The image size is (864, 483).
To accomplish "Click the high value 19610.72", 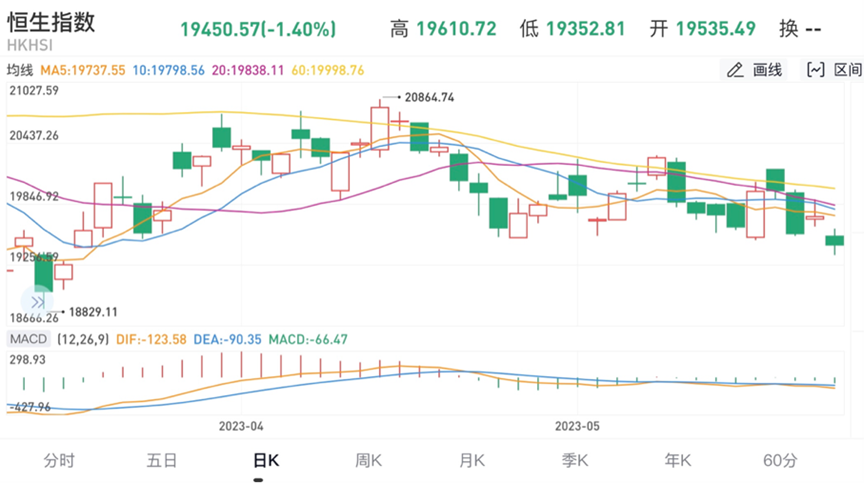I will (x=456, y=29).
